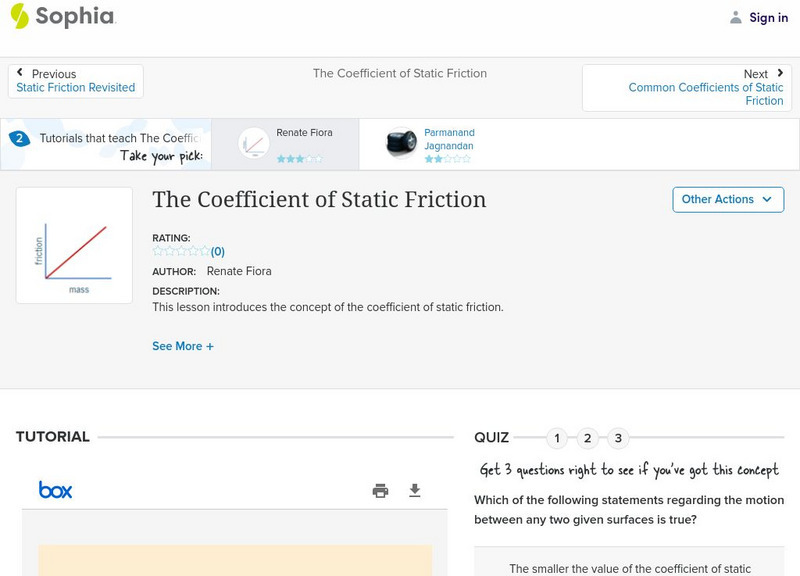The width and height of the screenshot is (800, 576).
Task: Select quiz progress step 2
Action: click(x=588, y=437)
